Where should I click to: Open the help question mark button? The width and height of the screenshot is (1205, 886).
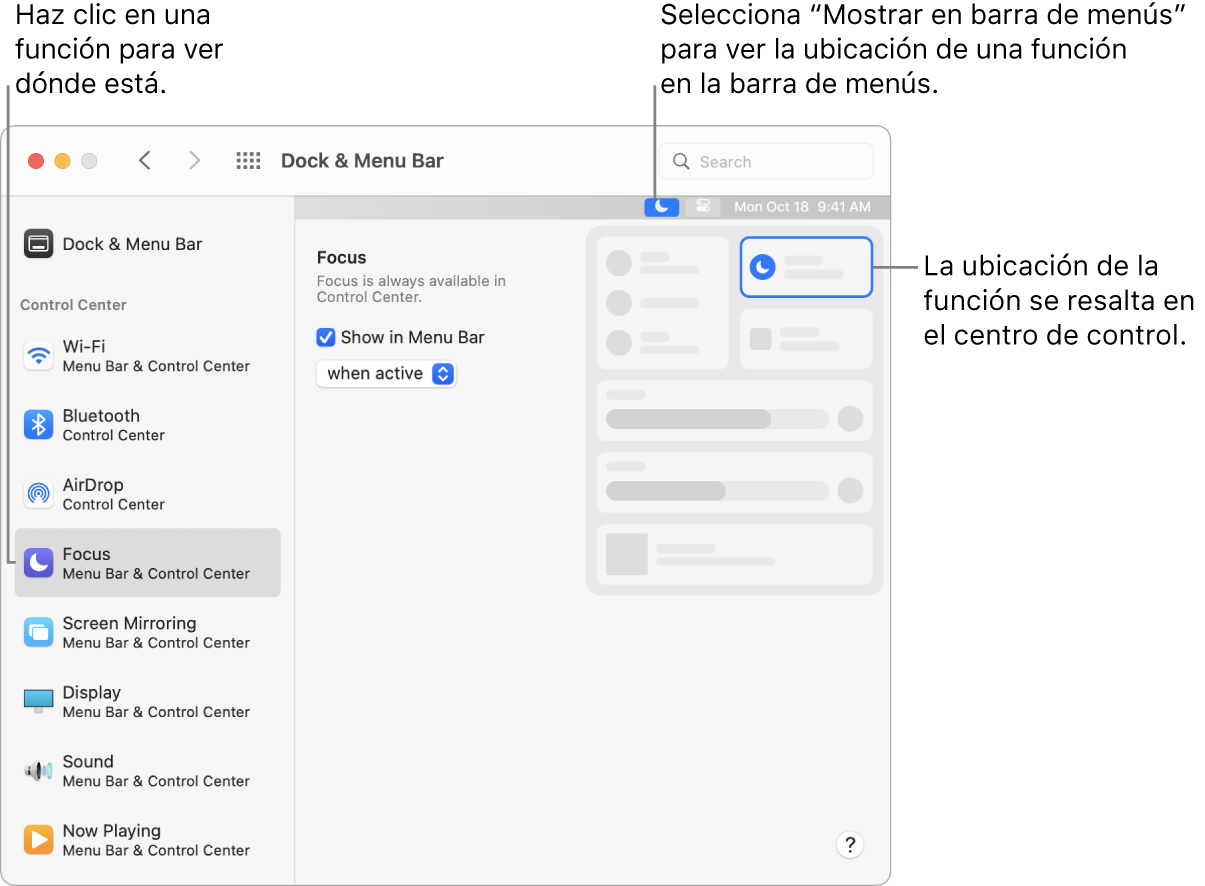point(850,845)
